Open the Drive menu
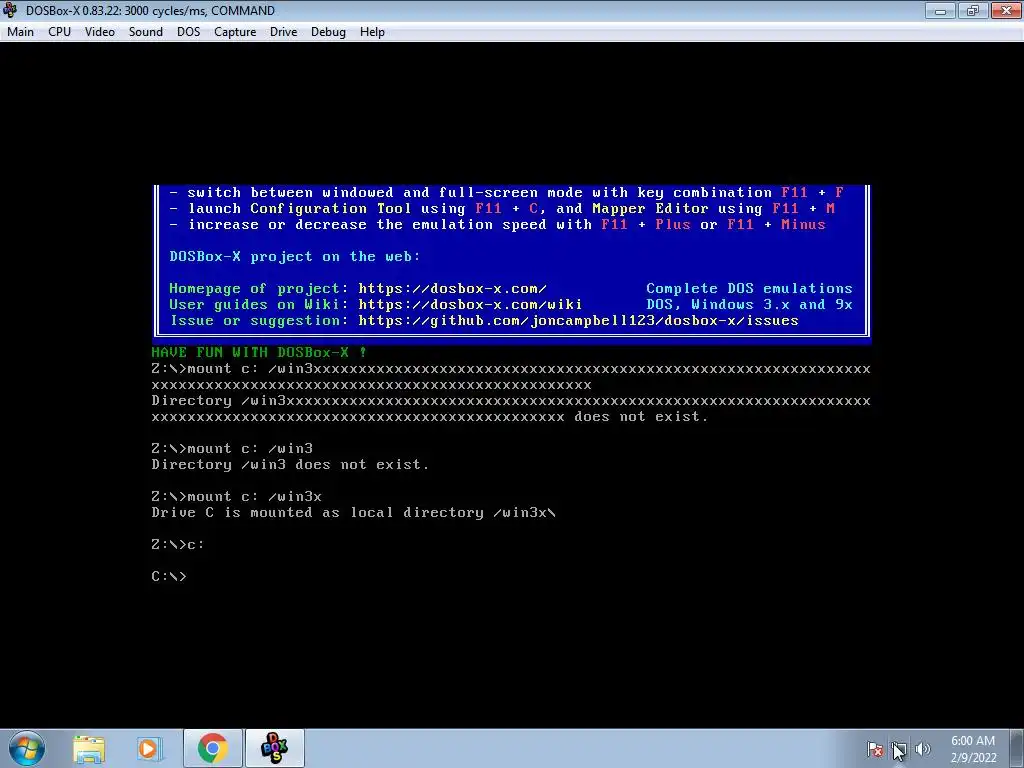Screen dimensions: 1024x768 (x=283, y=32)
